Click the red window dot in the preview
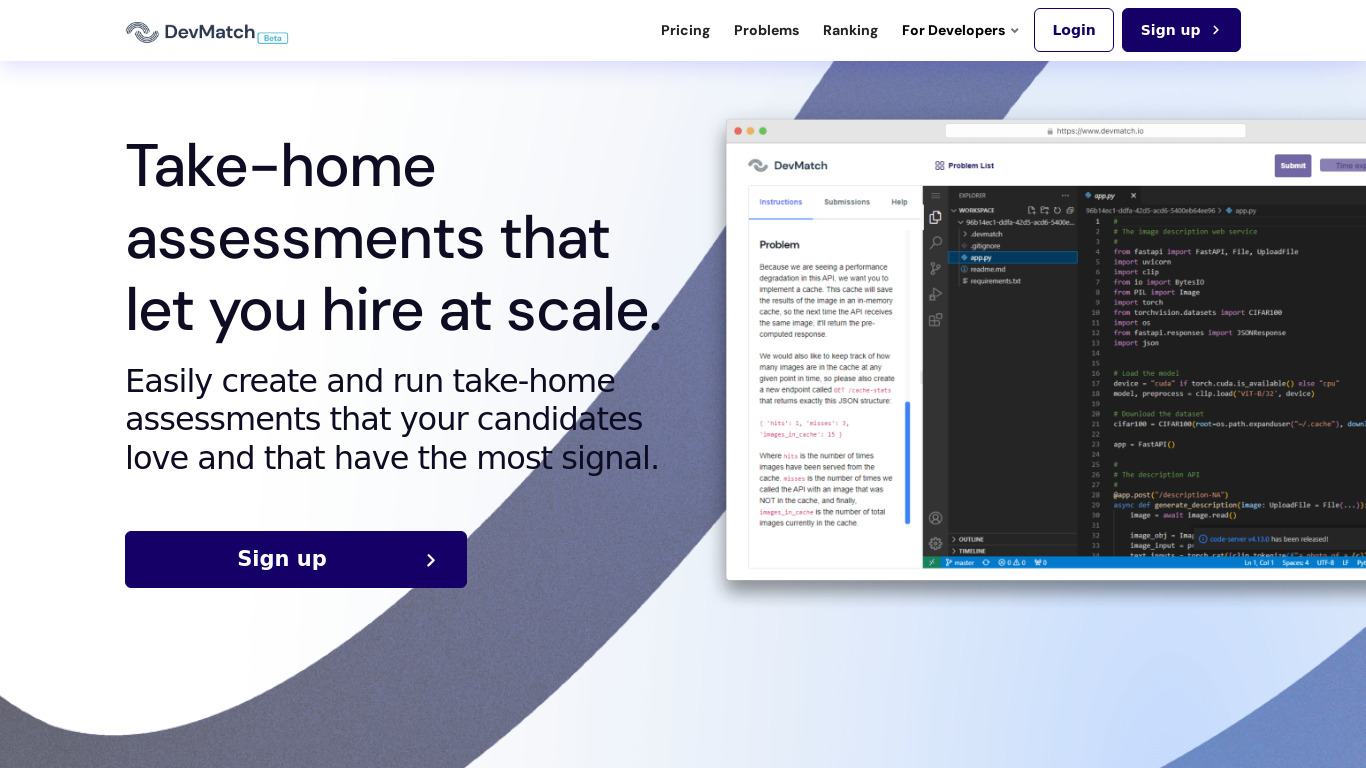 click(738, 131)
